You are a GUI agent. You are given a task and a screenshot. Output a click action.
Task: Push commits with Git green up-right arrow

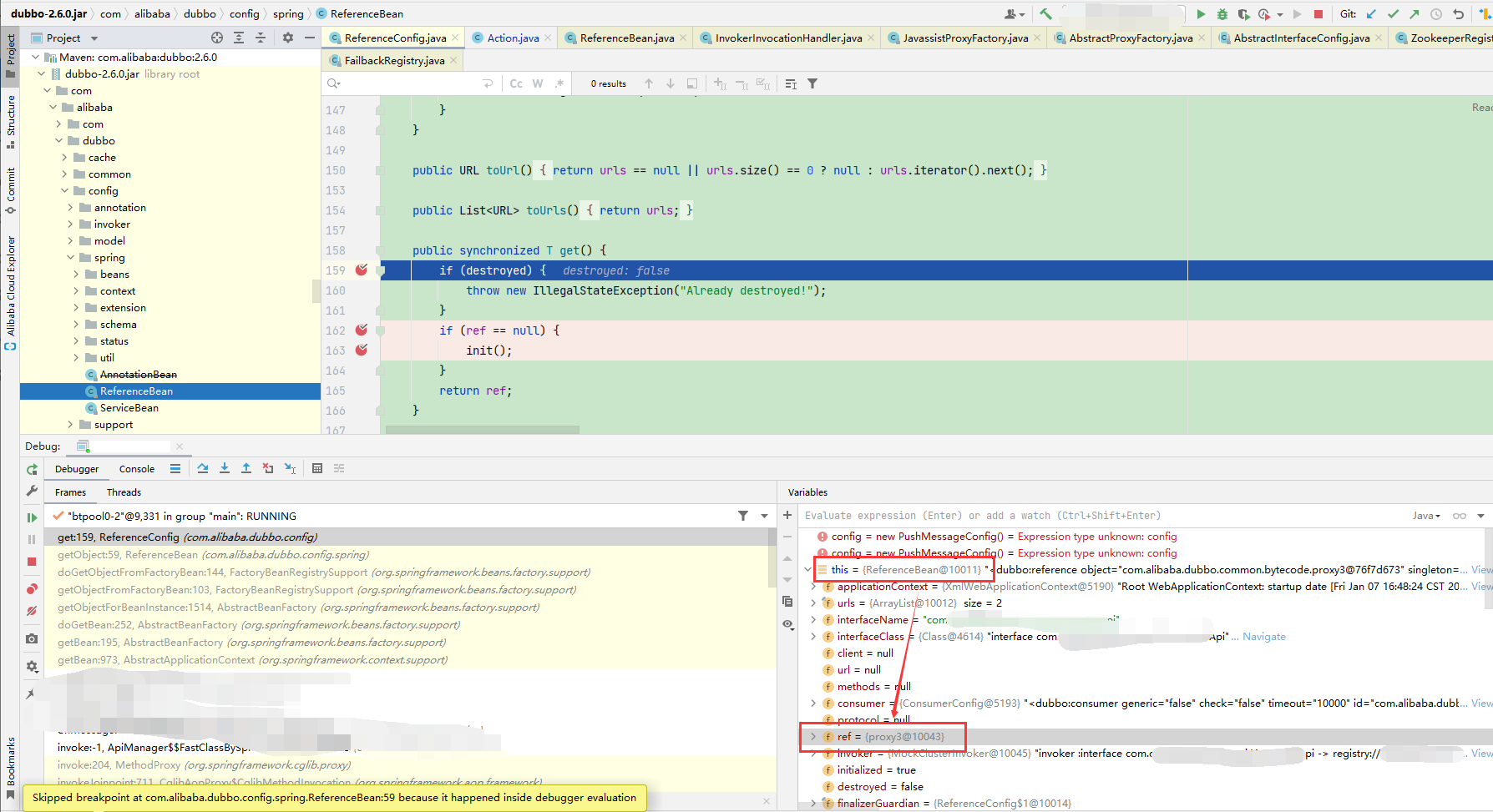1414,14
